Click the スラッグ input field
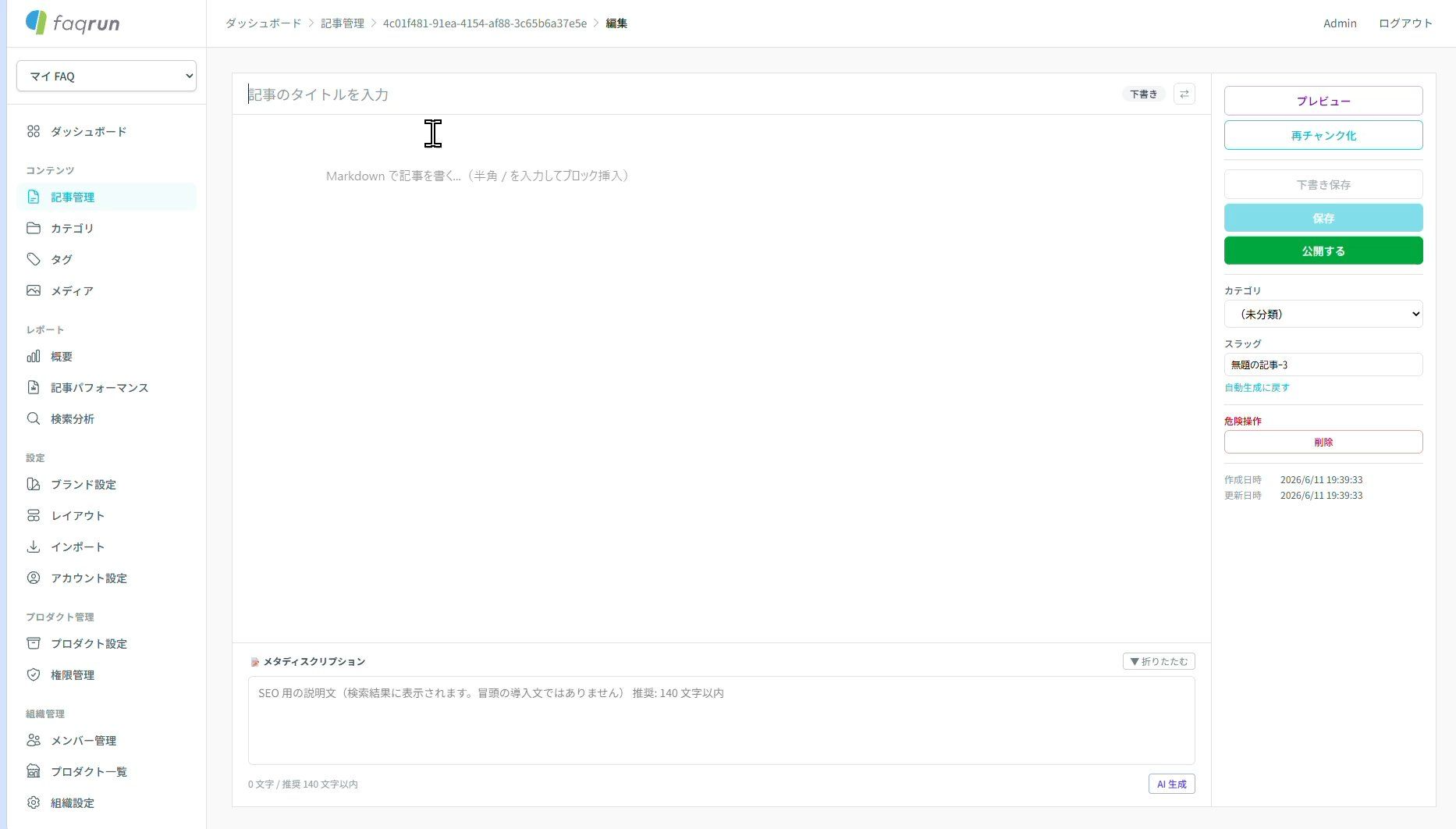 point(1323,365)
